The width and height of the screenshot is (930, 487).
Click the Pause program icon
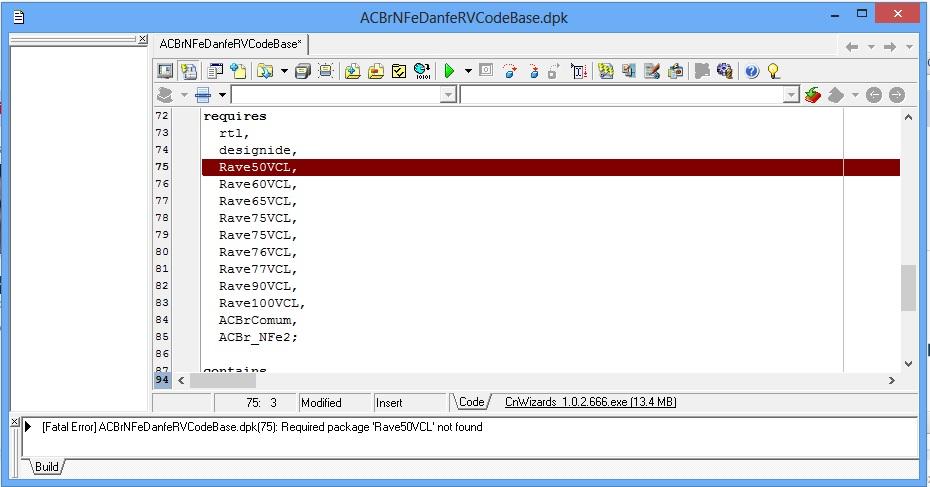(486, 71)
